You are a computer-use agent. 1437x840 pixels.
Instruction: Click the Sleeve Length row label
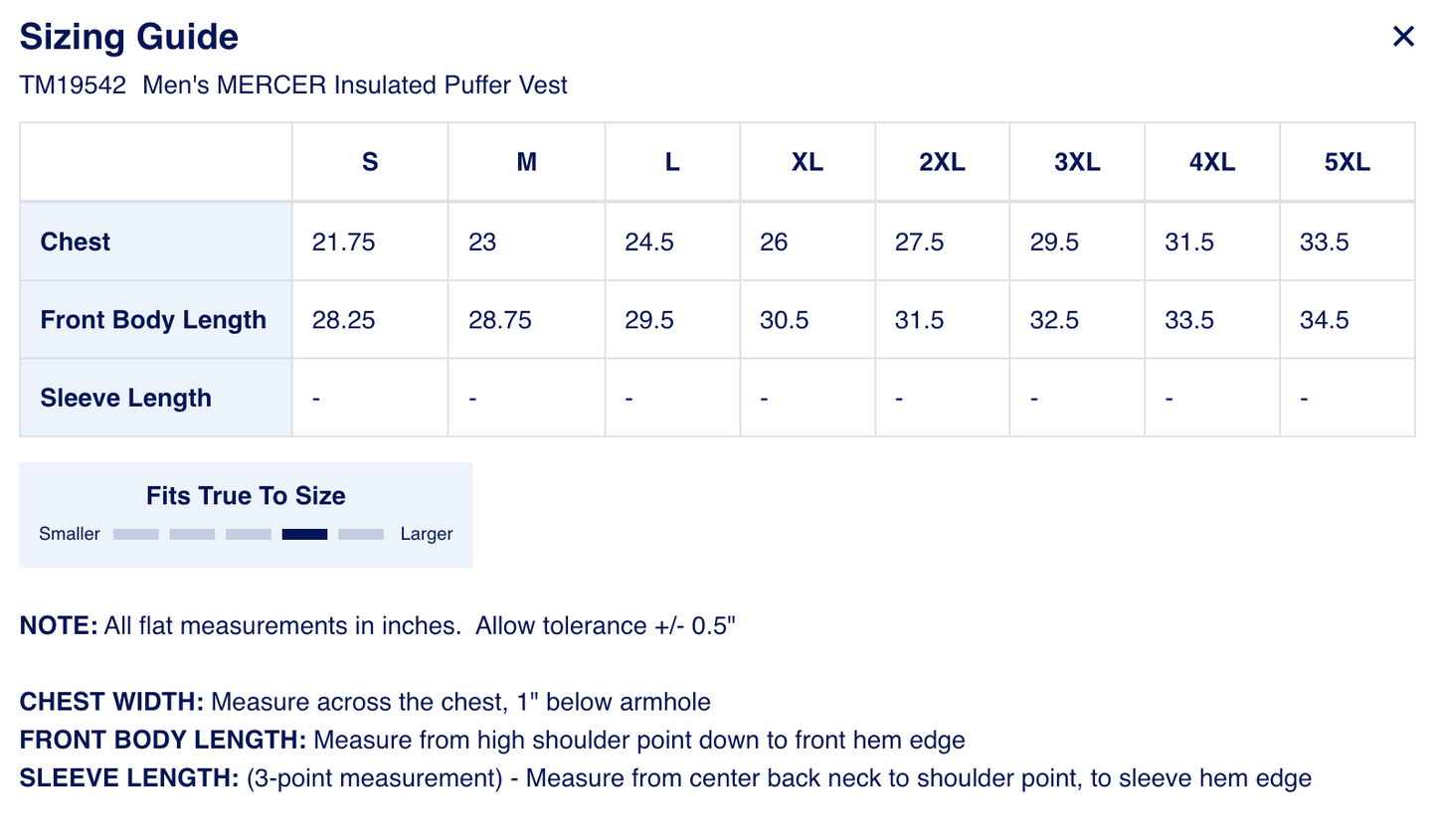pos(126,398)
